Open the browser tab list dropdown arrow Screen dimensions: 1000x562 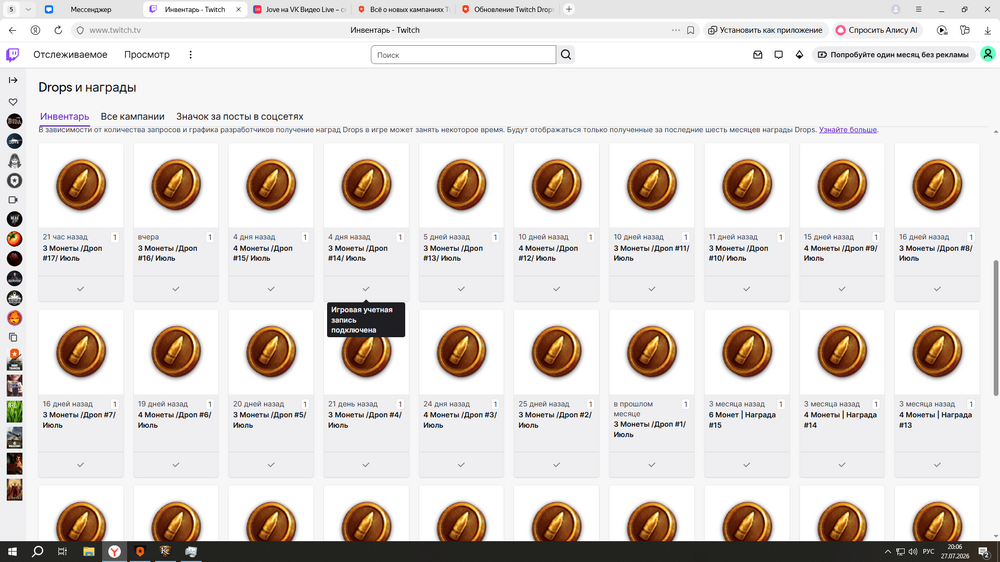click(28, 10)
